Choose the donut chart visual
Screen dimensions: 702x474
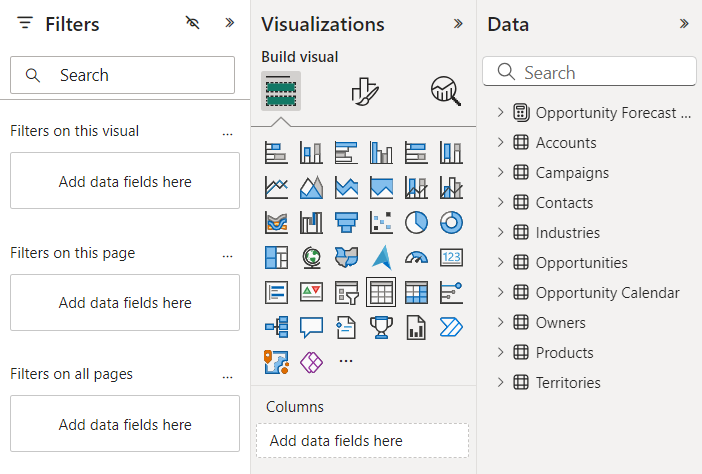tap(451, 222)
